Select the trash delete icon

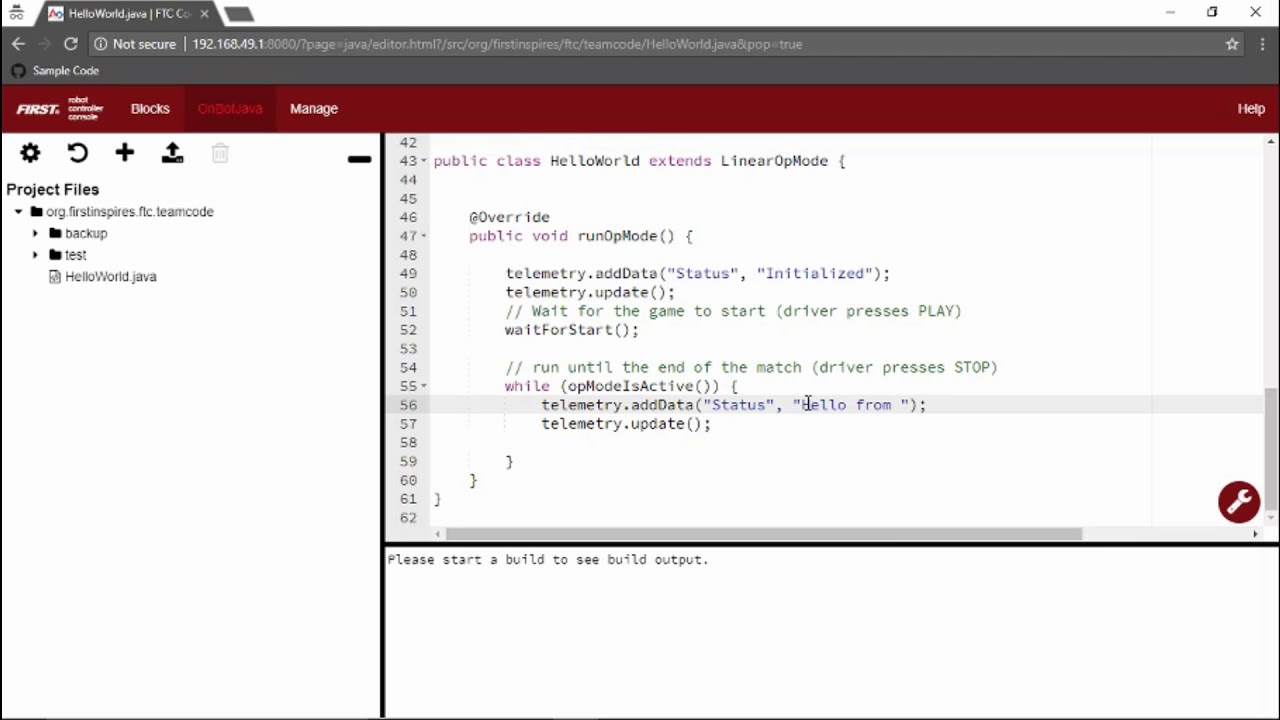[x=220, y=152]
